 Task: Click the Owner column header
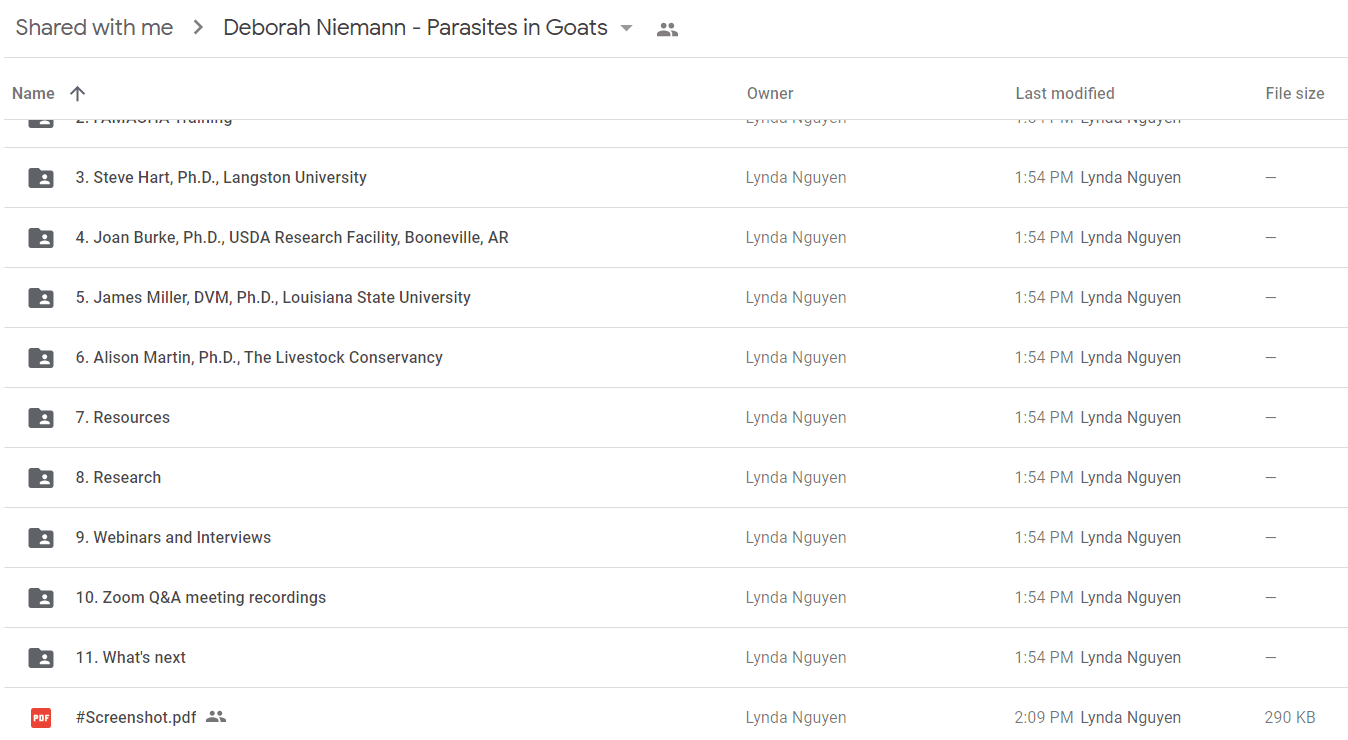pos(770,93)
